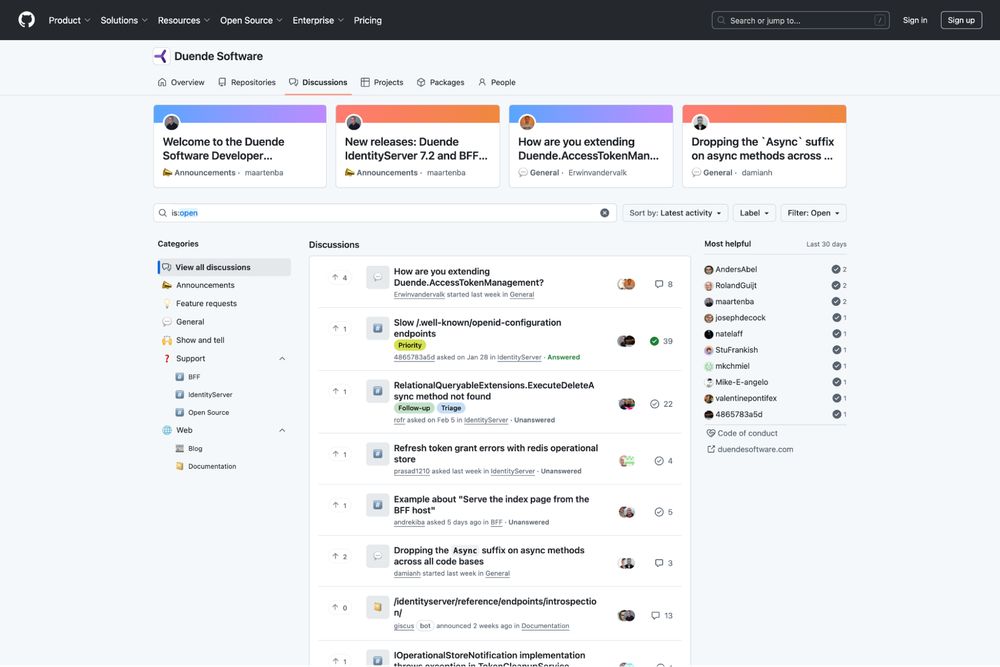The width and height of the screenshot is (1000, 667).
Task: Click the Triage label
Action: pos(451,408)
